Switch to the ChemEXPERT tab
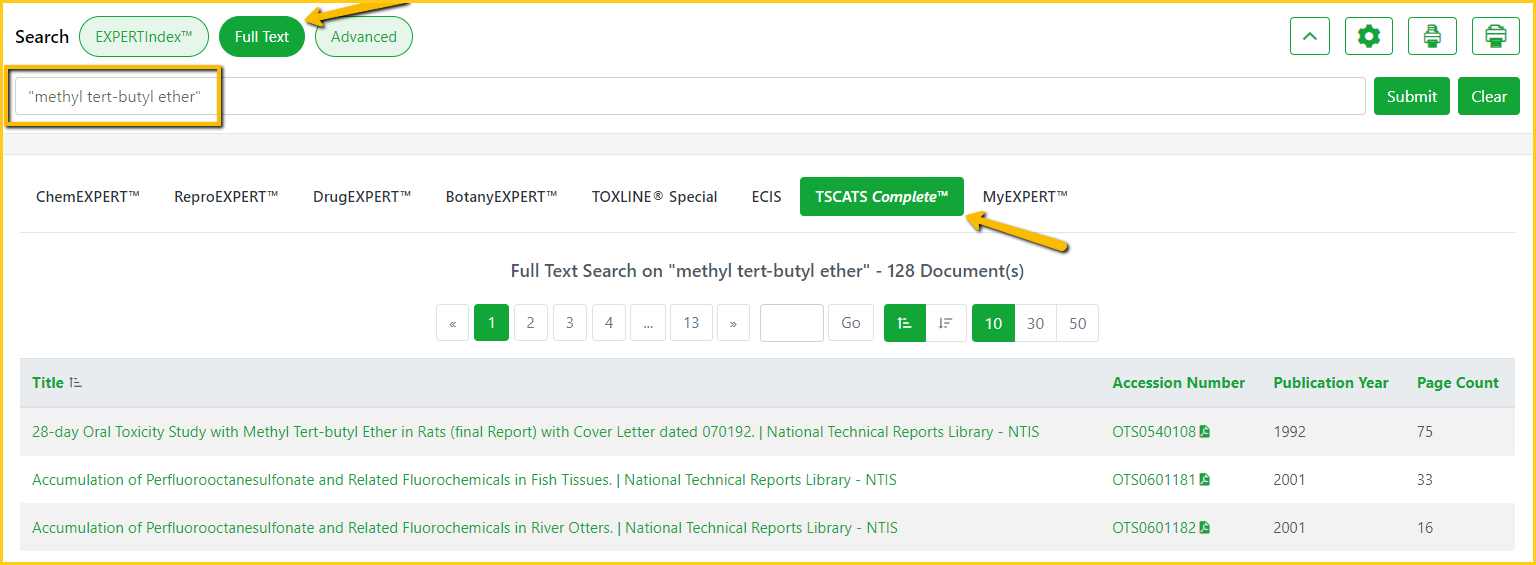1536x565 pixels. click(88, 197)
